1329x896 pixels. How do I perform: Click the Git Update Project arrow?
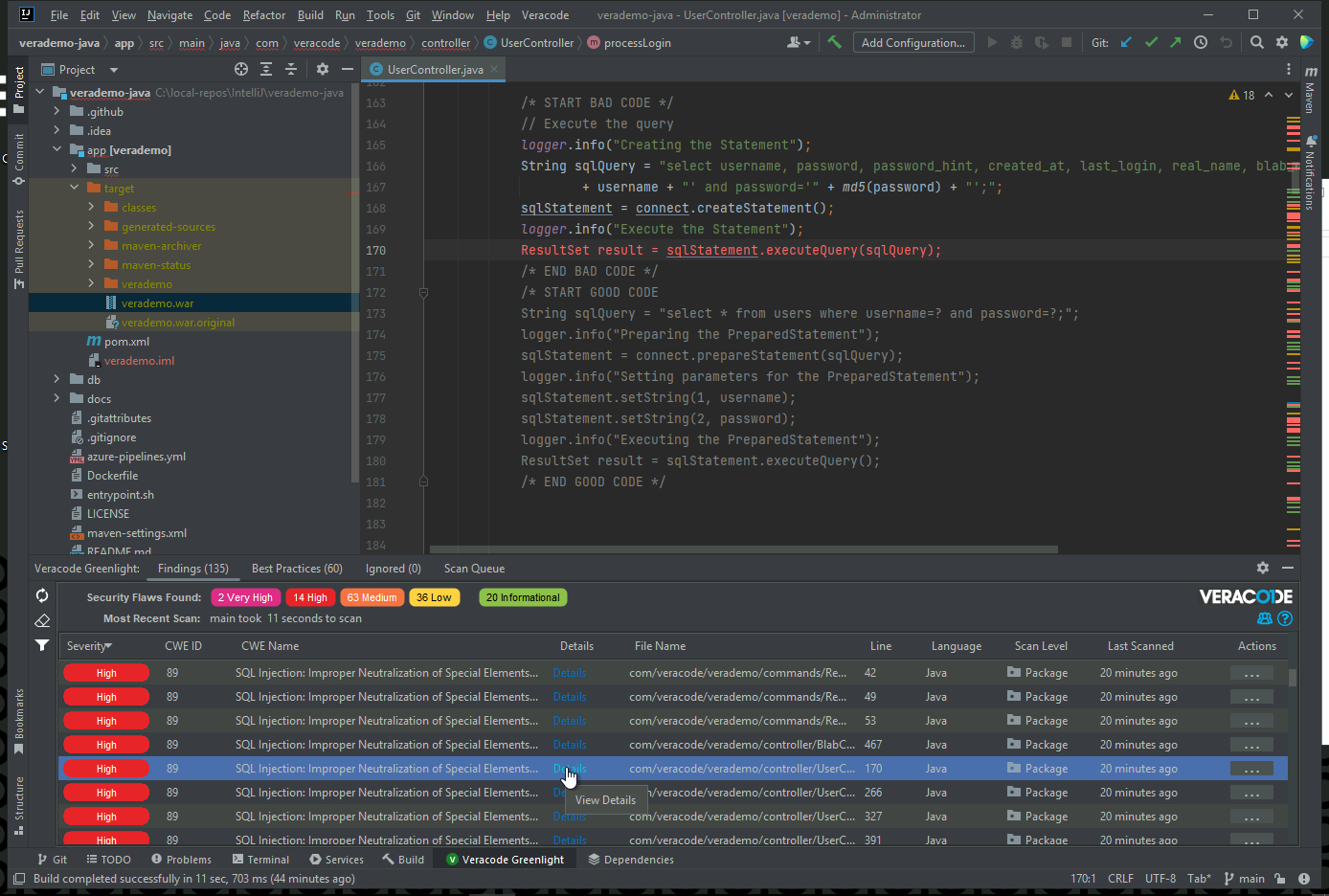tap(1126, 42)
